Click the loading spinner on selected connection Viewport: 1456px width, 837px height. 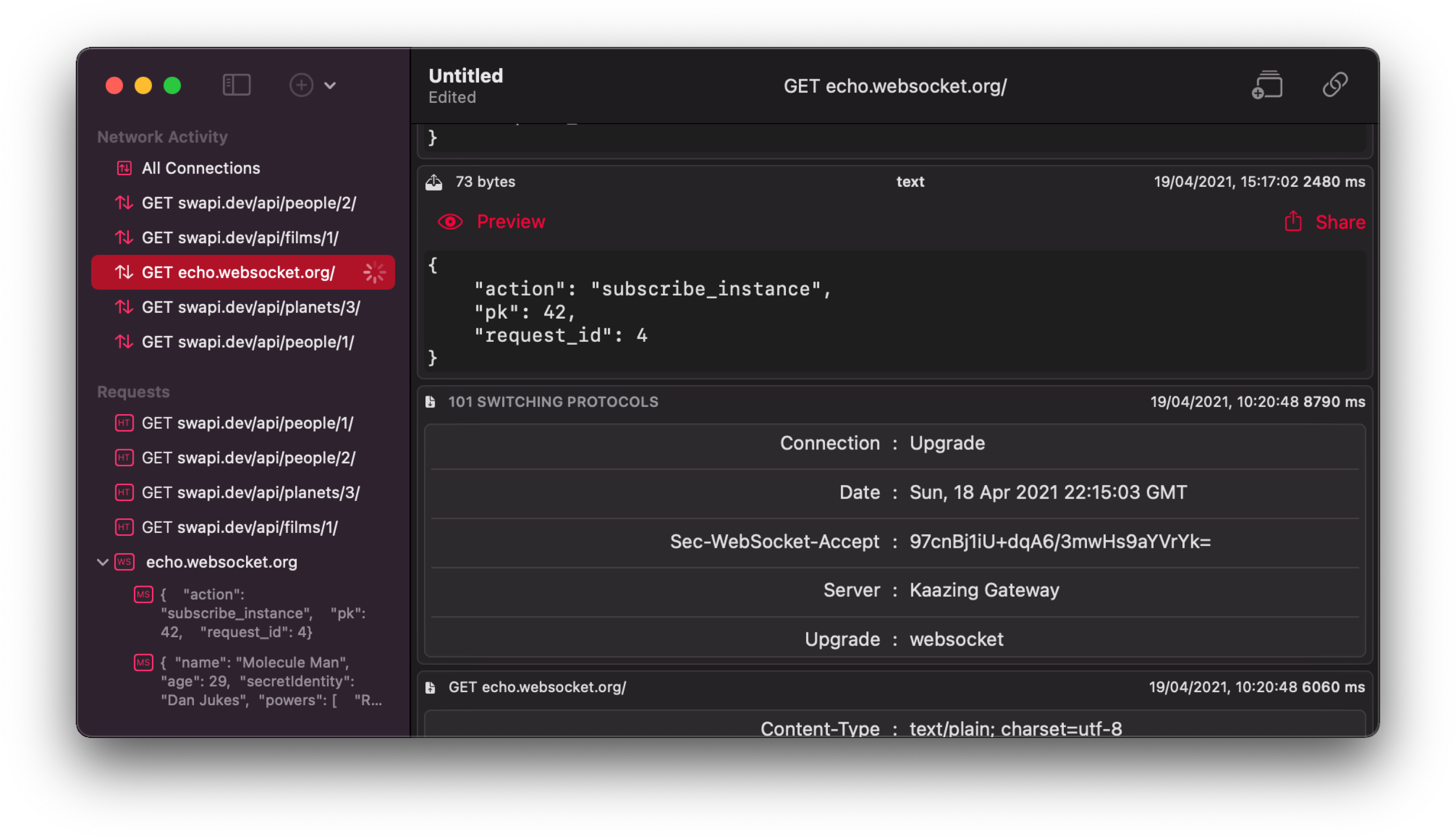pyautogui.click(x=374, y=273)
